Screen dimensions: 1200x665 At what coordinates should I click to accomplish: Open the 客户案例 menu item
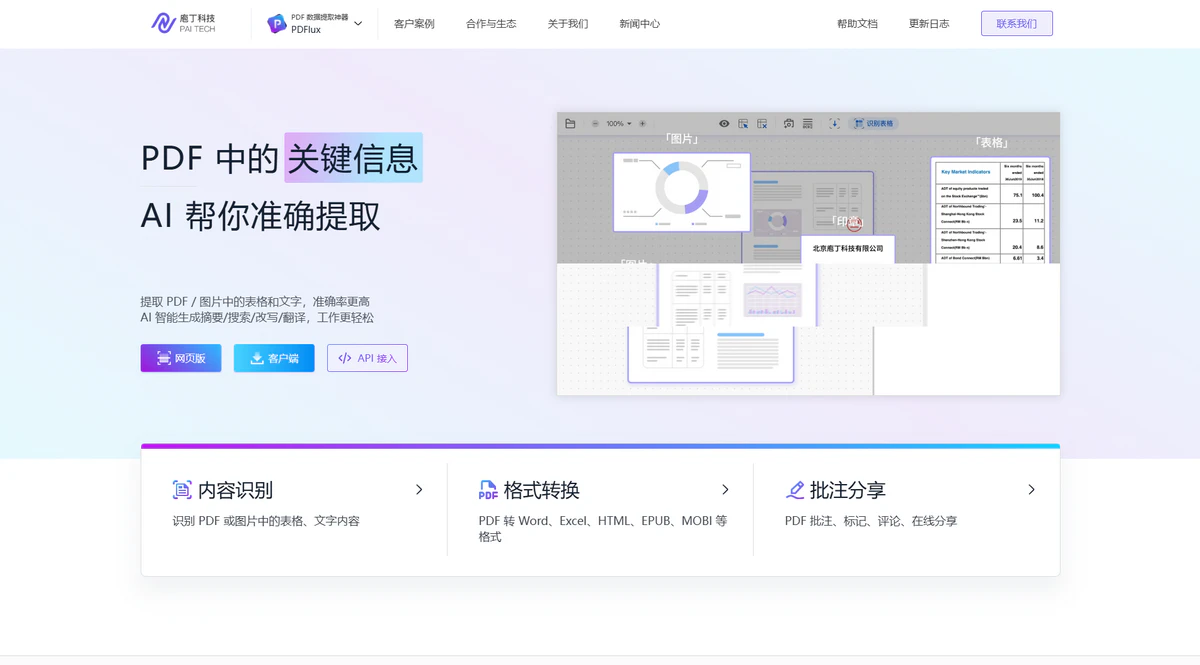[x=414, y=24]
